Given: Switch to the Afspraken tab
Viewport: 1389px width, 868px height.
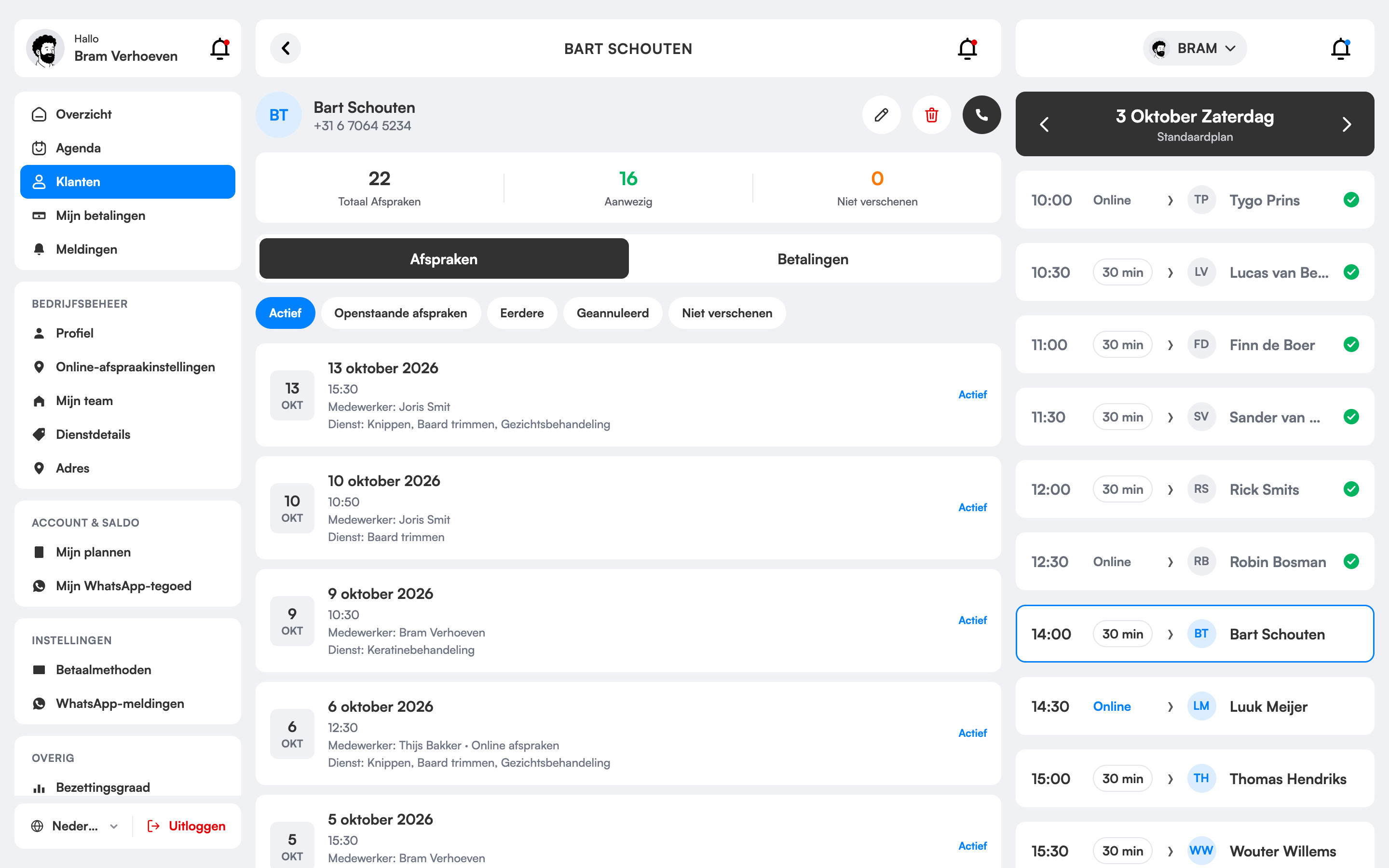Looking at the screenshot, I should pos(444,259).
